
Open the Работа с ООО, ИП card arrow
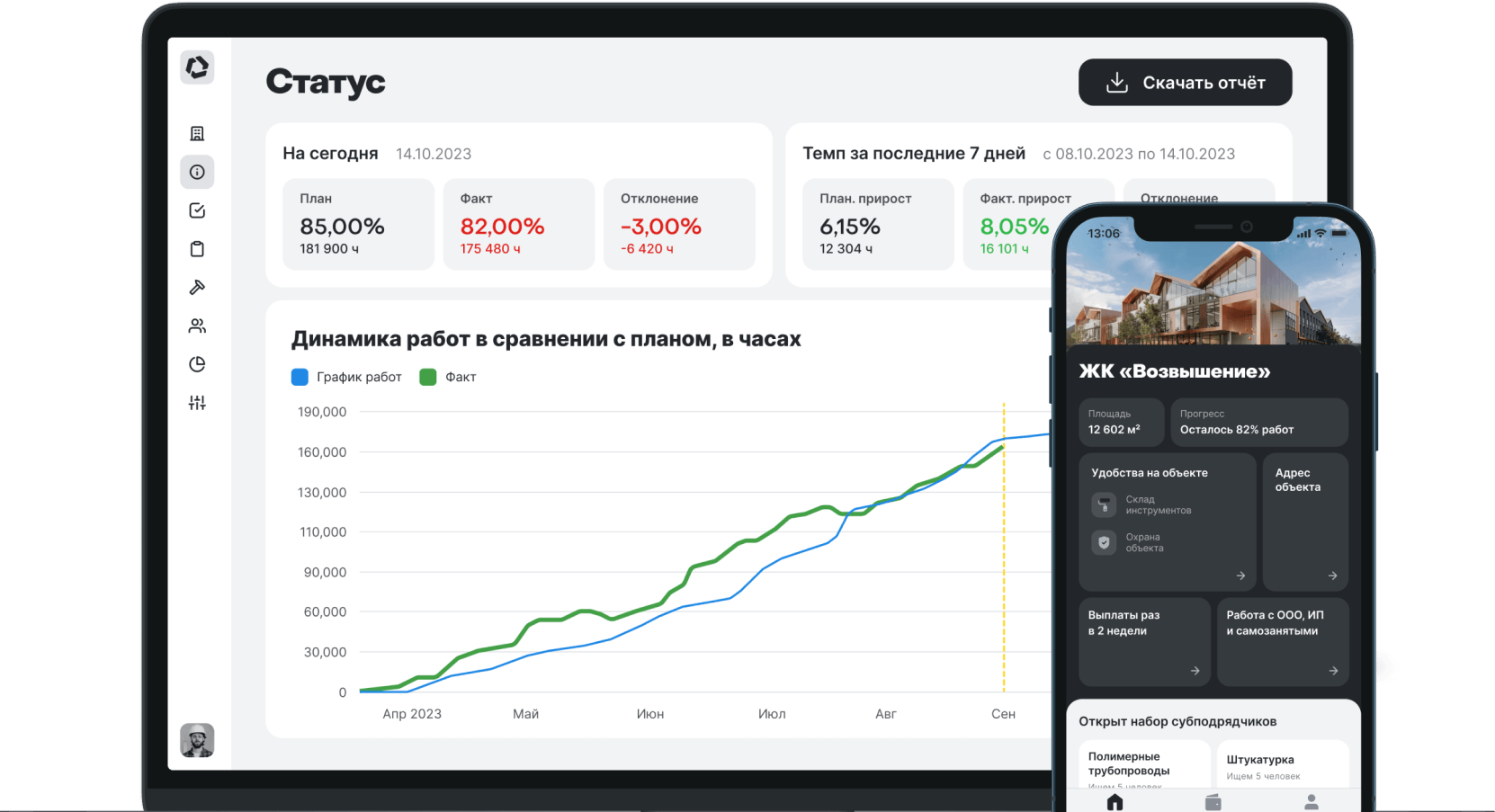1333,671
